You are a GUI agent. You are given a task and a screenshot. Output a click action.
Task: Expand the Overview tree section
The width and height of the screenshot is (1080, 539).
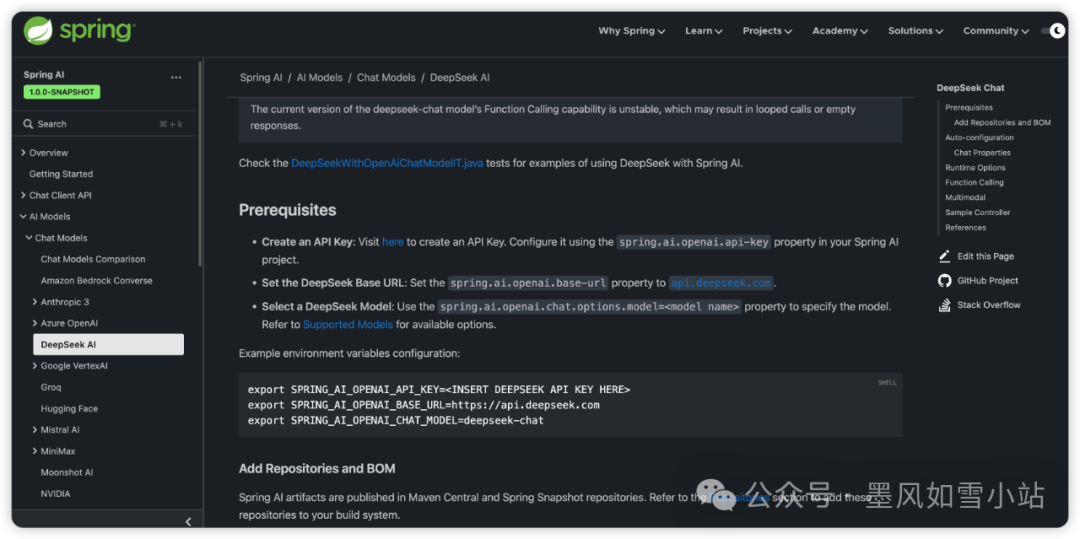(x=23, y=153)
